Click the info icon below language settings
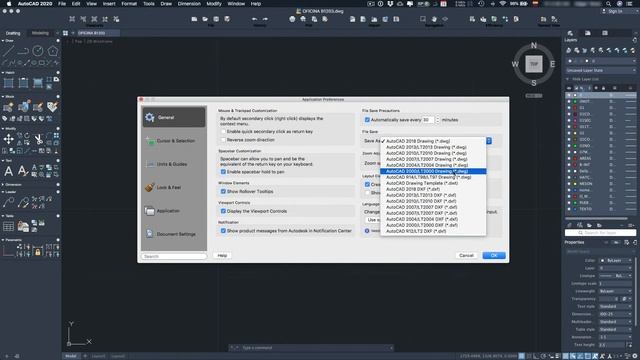The height and width of the screenshot is (360, 640). tap(367, 231)
